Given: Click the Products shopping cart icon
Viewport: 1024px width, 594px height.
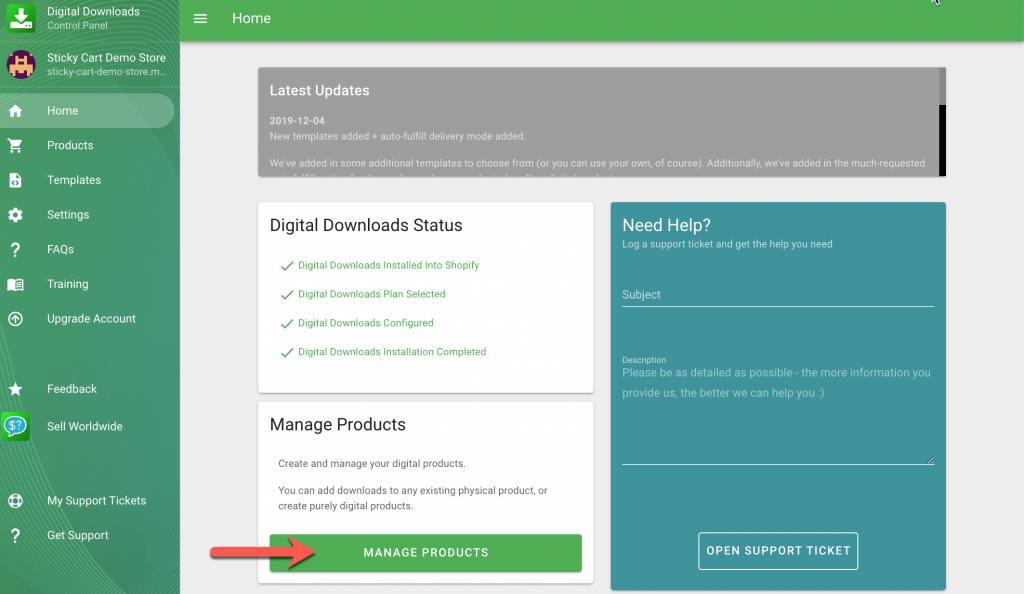Looking at the screenshot, I should pos(15,146).
